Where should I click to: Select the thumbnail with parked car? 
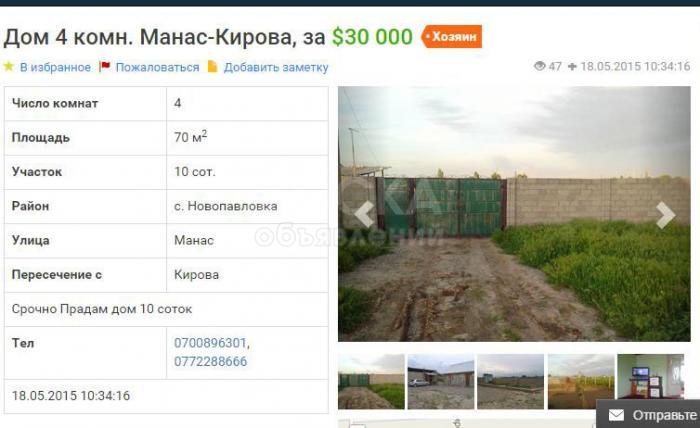[441, 382]
